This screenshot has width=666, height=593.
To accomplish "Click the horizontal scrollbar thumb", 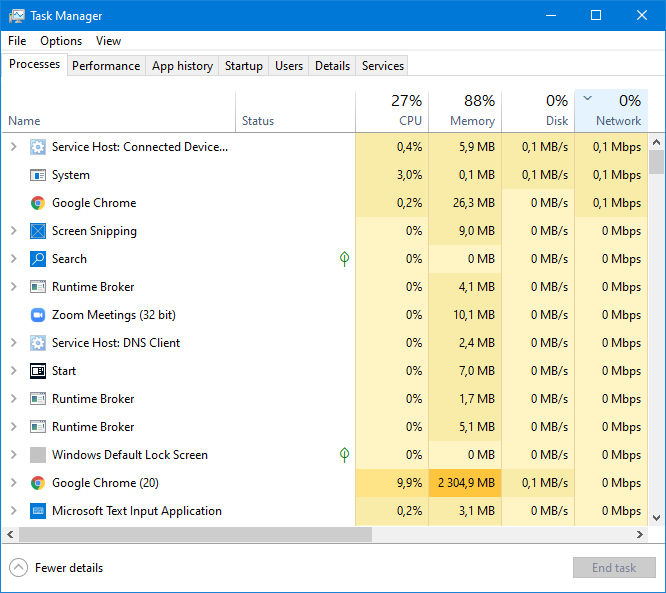I will tap(195, 534).
